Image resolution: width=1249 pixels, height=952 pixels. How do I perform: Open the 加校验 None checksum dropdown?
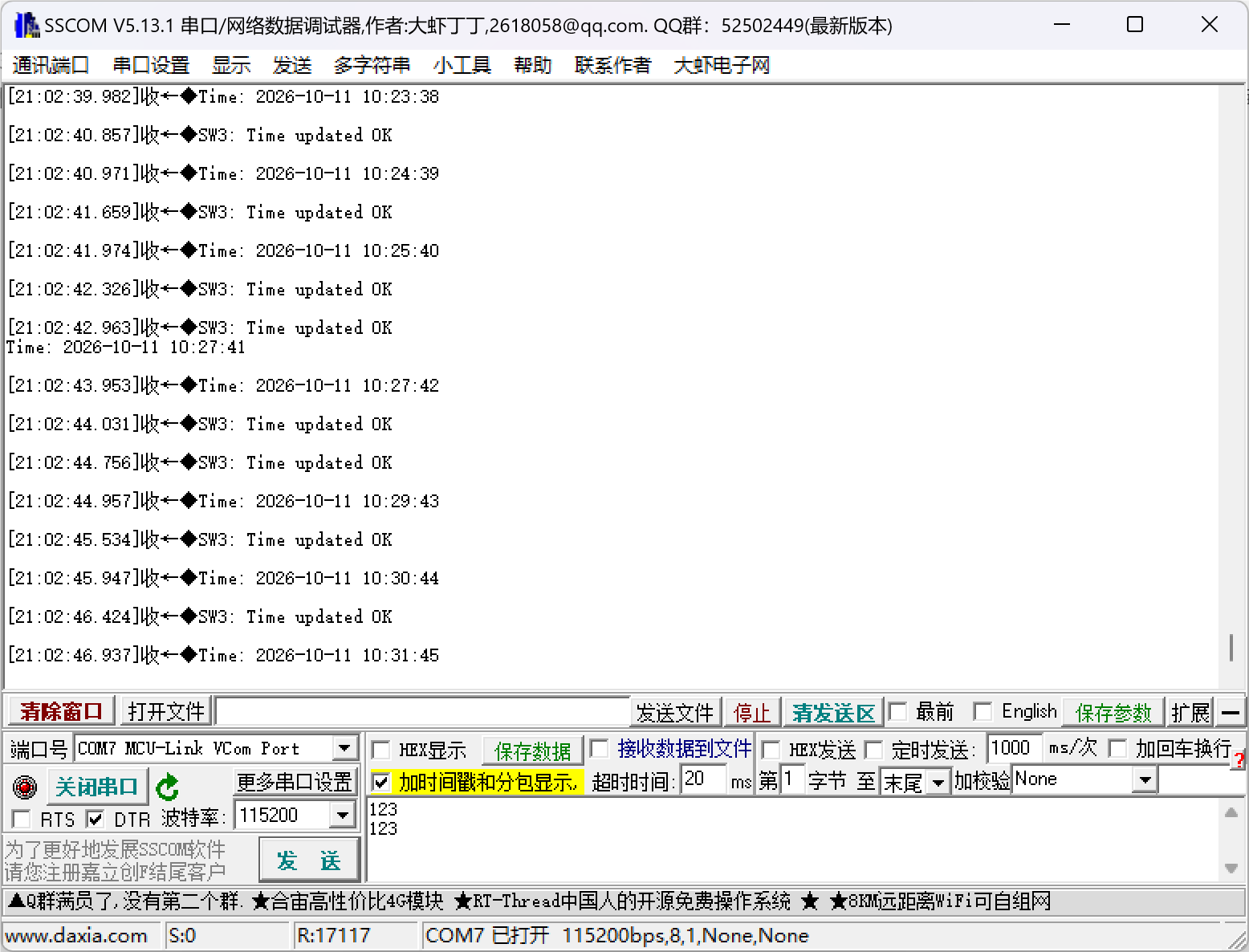point(1145,779)
